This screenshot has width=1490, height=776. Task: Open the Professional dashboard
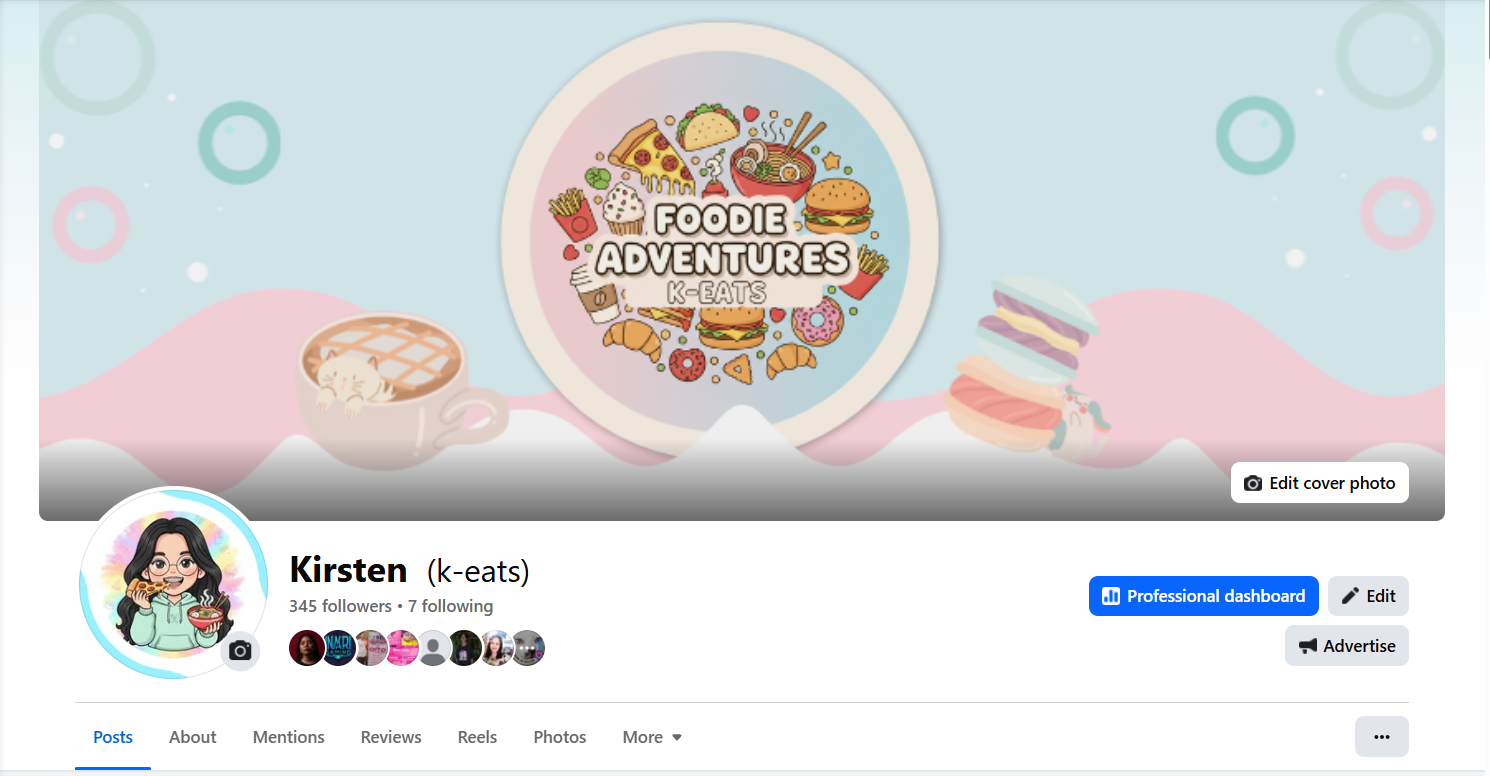[1203, 596]
